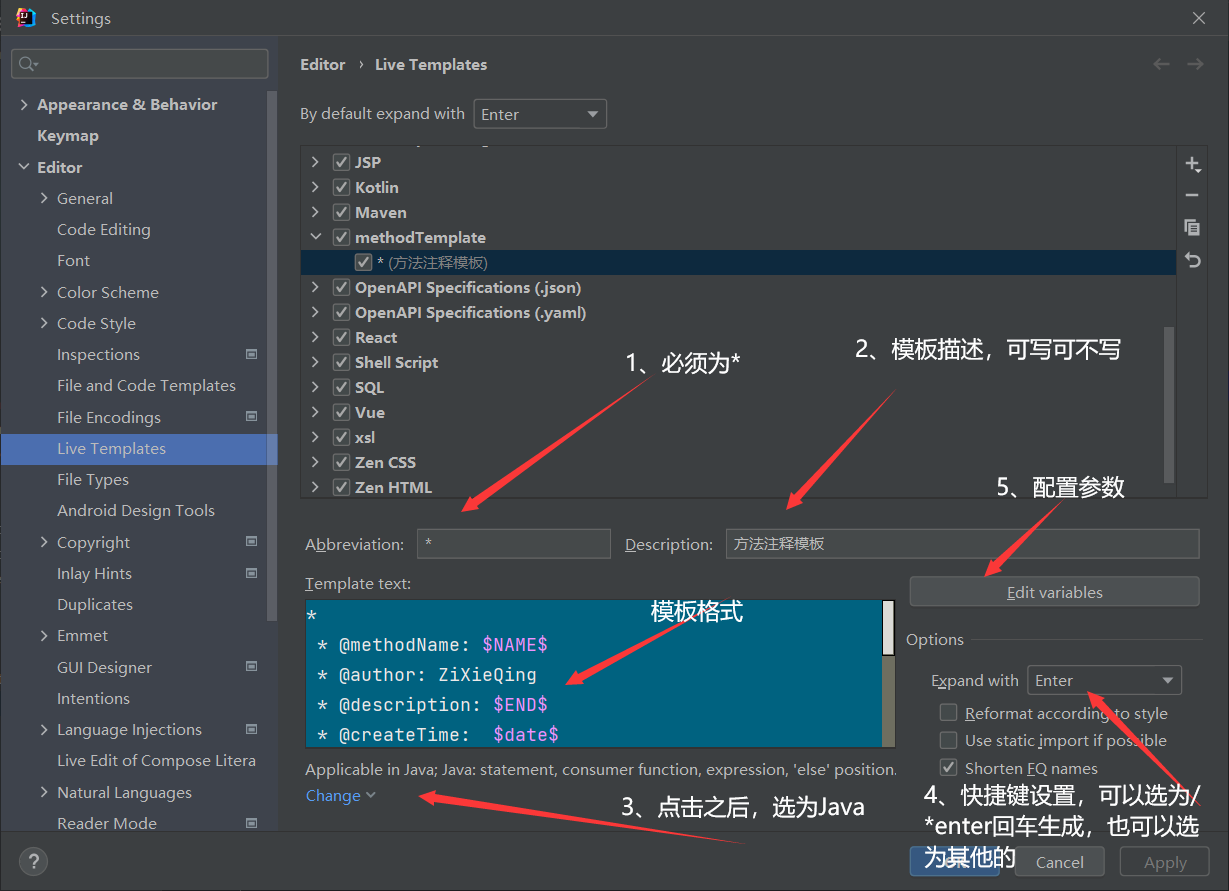Select the Zen HTML template group
The width and height of the screenshot is (1229, 891).
click(x=393, y=487)
